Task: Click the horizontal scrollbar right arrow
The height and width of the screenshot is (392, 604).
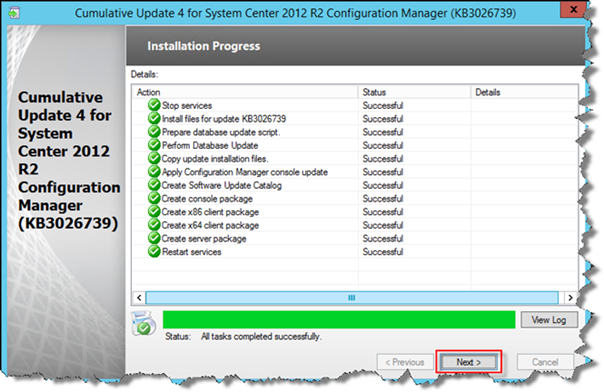Action: (x=570, y=297)
